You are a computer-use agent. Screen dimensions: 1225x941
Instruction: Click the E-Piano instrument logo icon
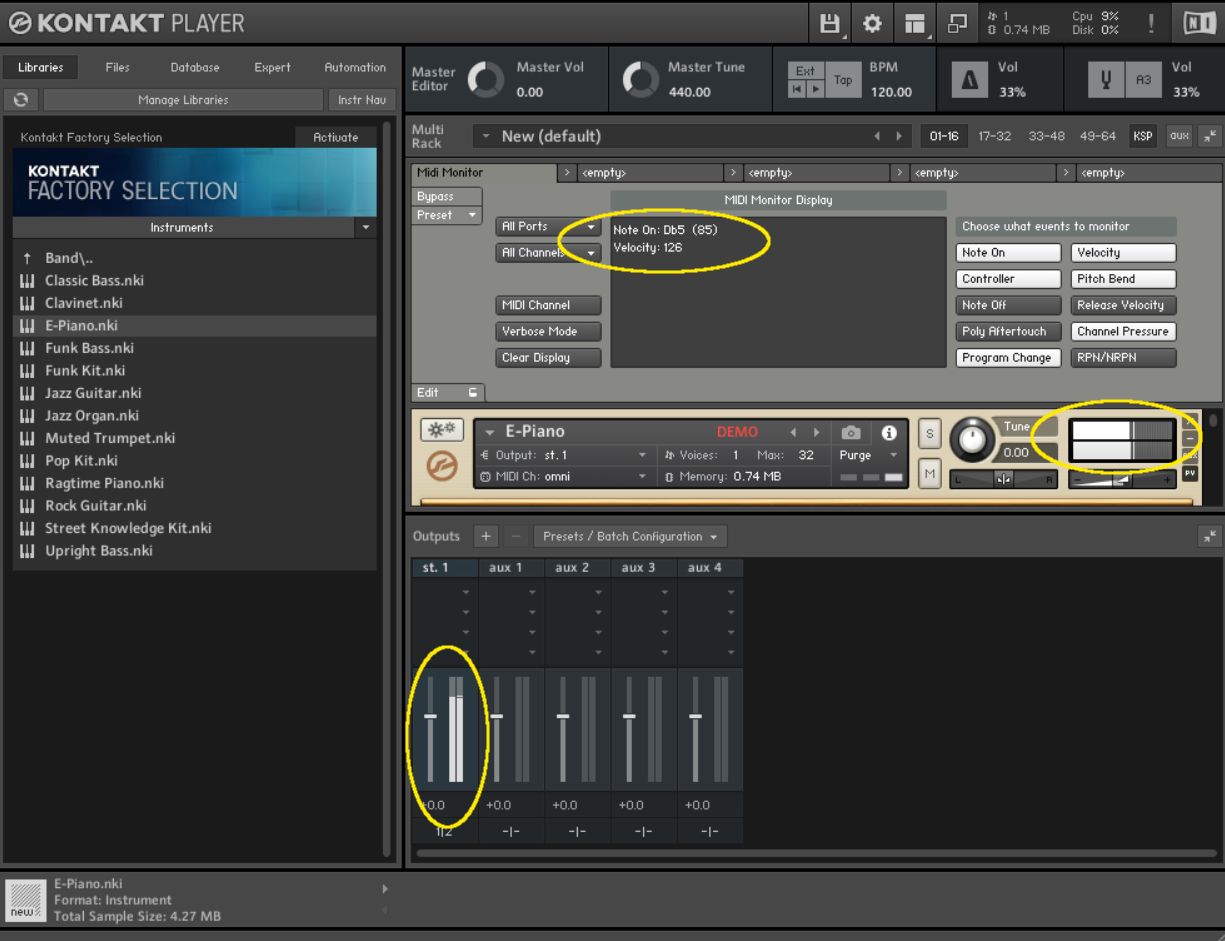tap(441, 467)
